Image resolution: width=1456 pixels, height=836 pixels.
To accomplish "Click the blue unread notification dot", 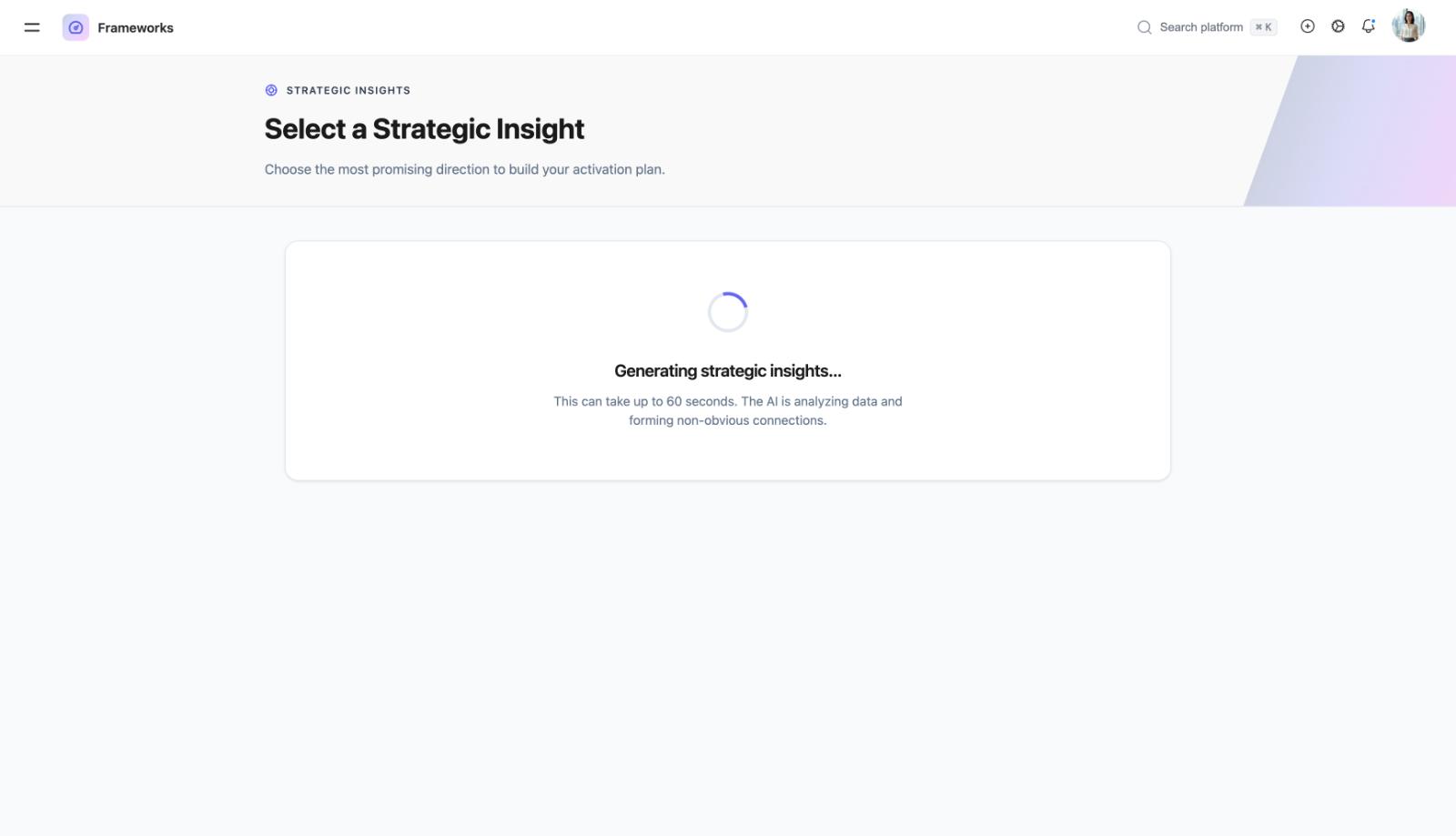I will tap(1373, 21).
